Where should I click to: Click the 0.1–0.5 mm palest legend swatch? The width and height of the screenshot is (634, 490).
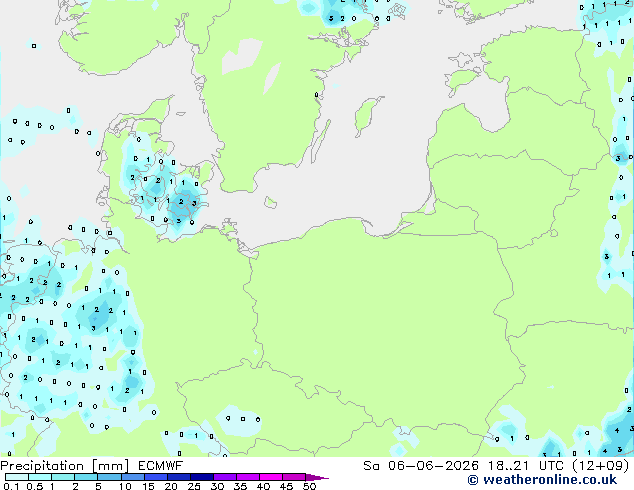pos(17,477)
